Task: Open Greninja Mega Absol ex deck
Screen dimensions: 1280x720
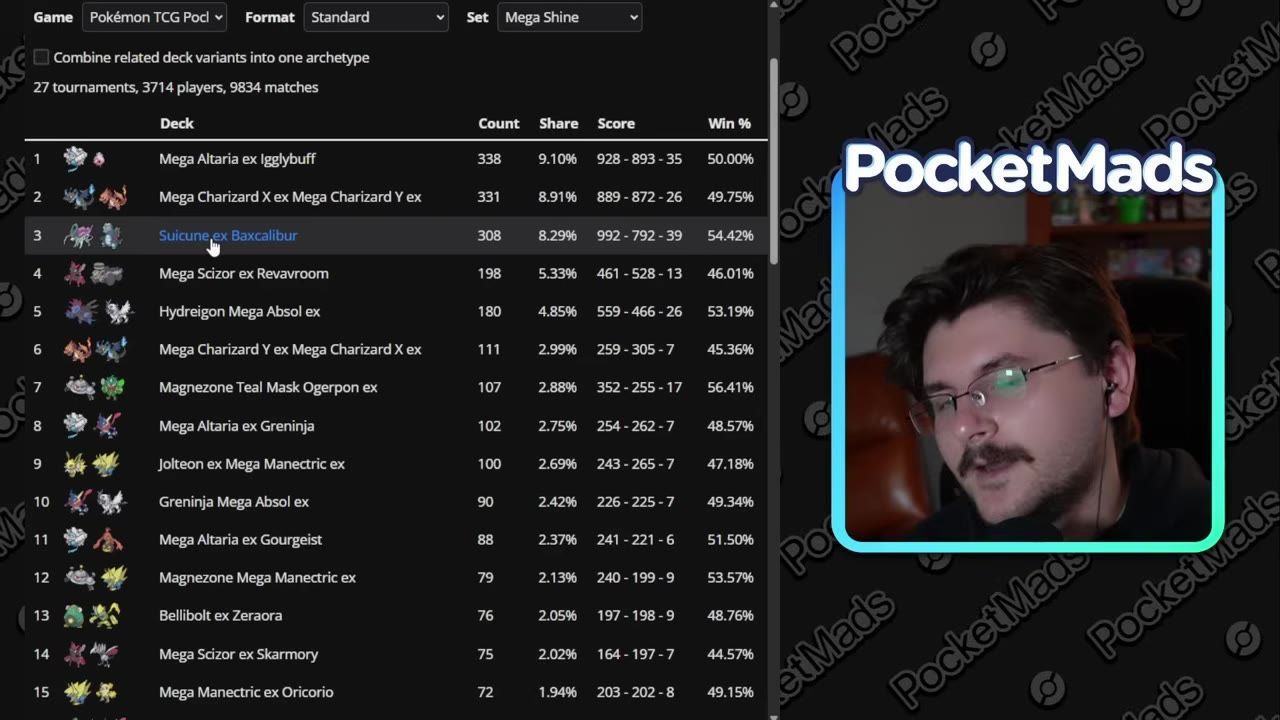Action: coord(234,502)
